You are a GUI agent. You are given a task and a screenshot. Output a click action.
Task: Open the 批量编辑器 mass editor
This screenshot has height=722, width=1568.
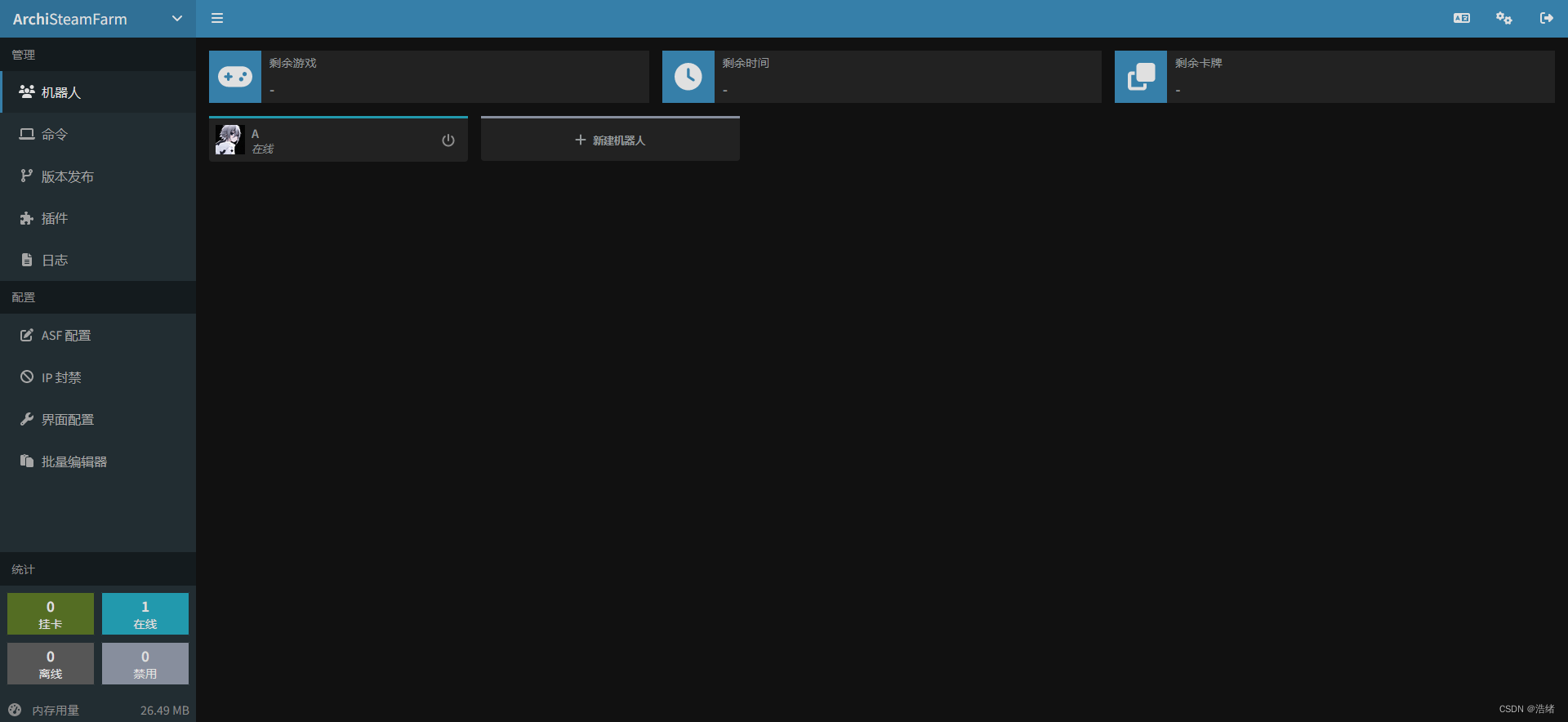[x=73, y=461]
